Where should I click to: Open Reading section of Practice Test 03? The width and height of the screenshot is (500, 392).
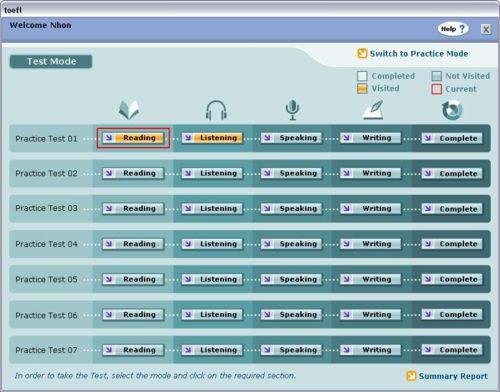pos(133,209)
